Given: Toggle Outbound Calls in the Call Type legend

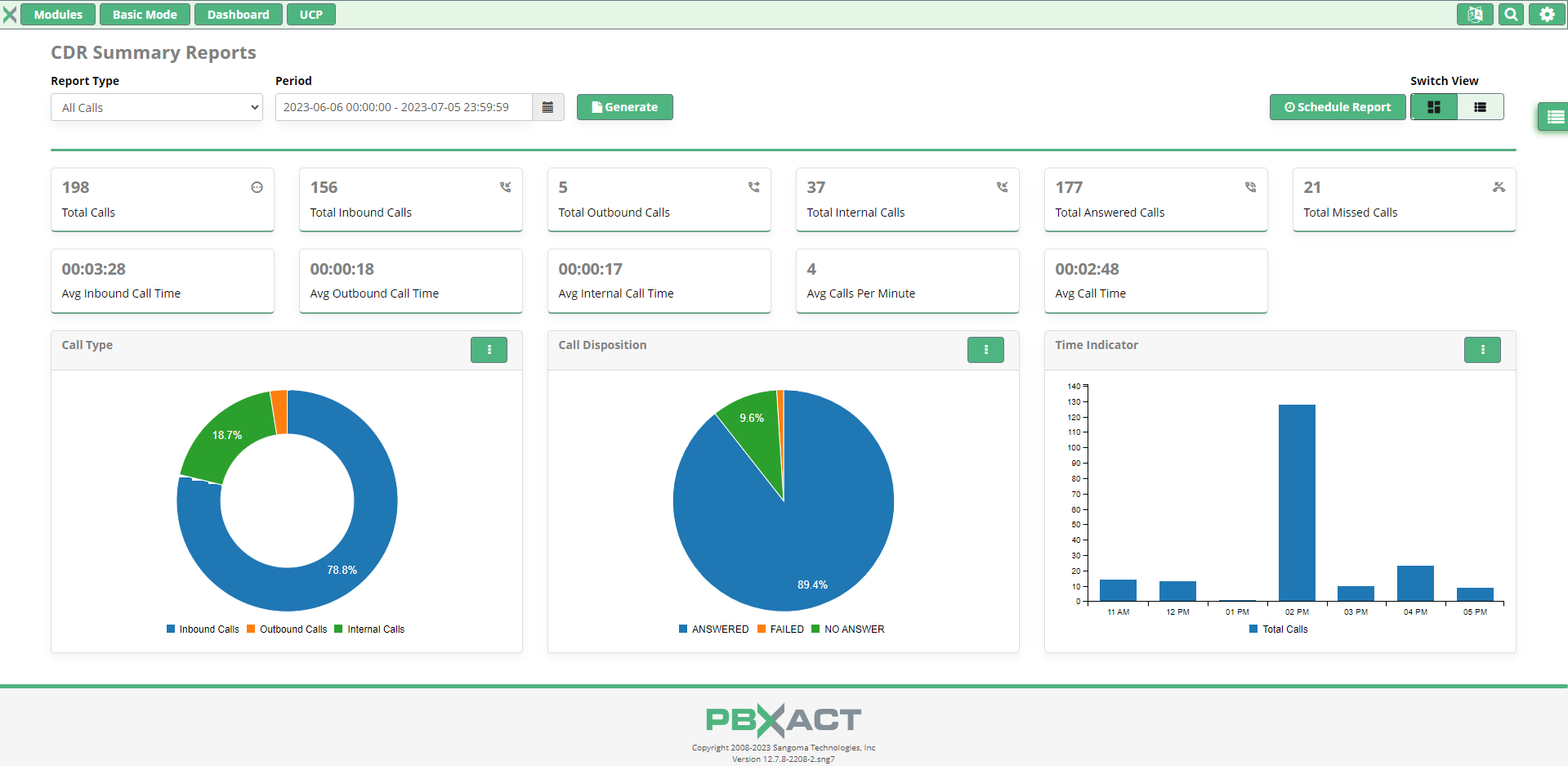Looking at the screenshot, I should pyautogui.click(x=287, y=629).
